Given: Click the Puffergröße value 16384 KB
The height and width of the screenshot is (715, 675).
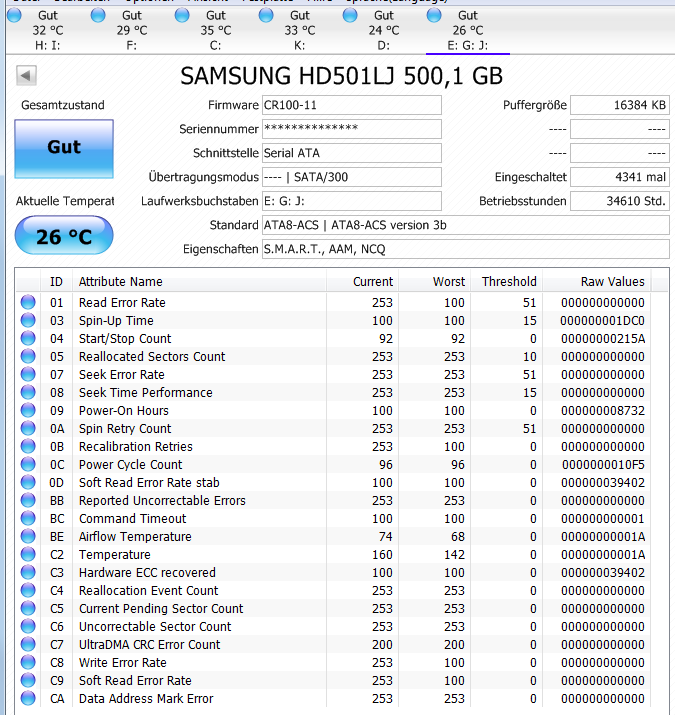Looking at the screenshot, I should (620, 105).
